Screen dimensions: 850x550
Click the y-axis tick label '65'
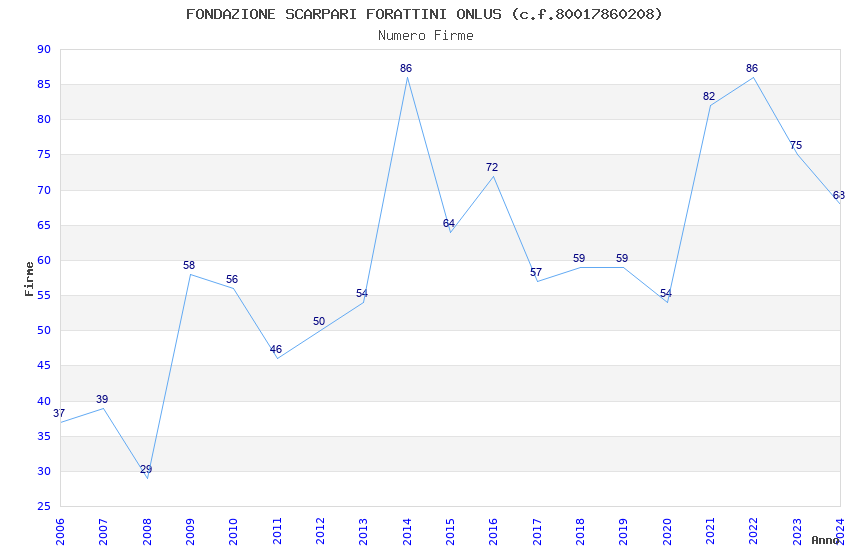click(44, 225)
